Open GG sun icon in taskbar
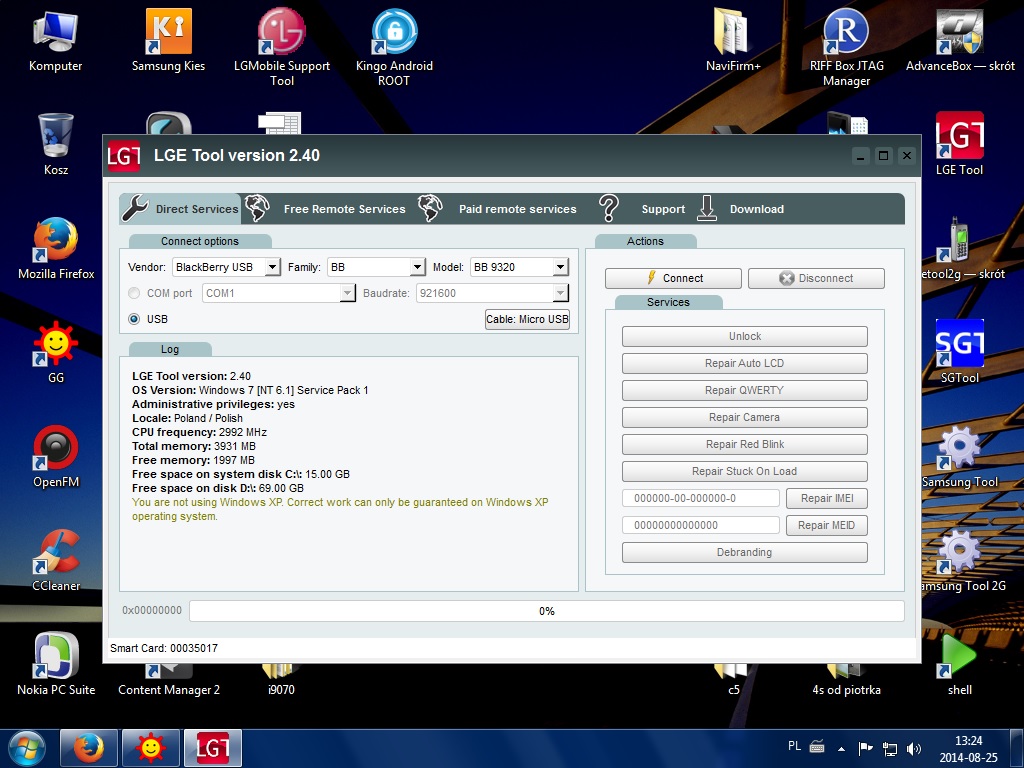The image size is (1024, 768). [151, 748]
